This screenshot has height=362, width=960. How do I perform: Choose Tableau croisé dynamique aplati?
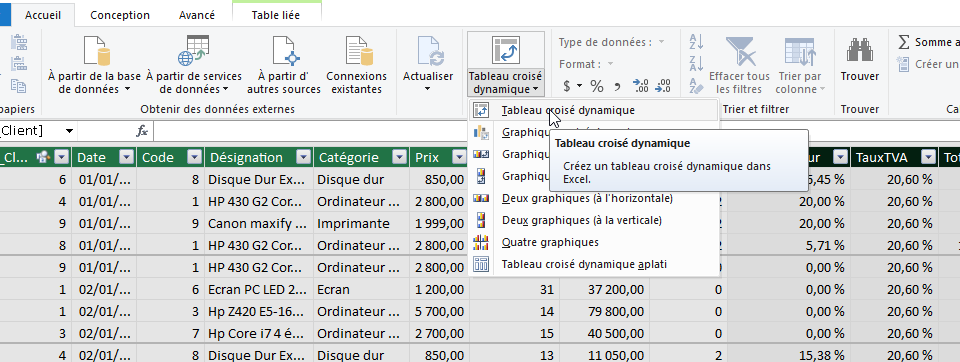(x=584, y=264)
